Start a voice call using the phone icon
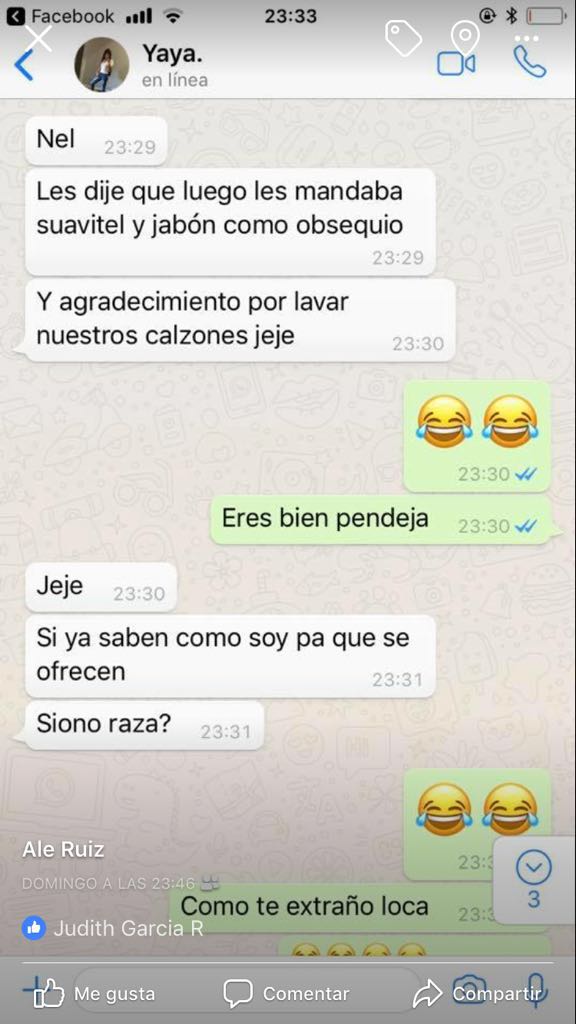The height and width of the screenshot is (1024, 576). click(530, 62)
